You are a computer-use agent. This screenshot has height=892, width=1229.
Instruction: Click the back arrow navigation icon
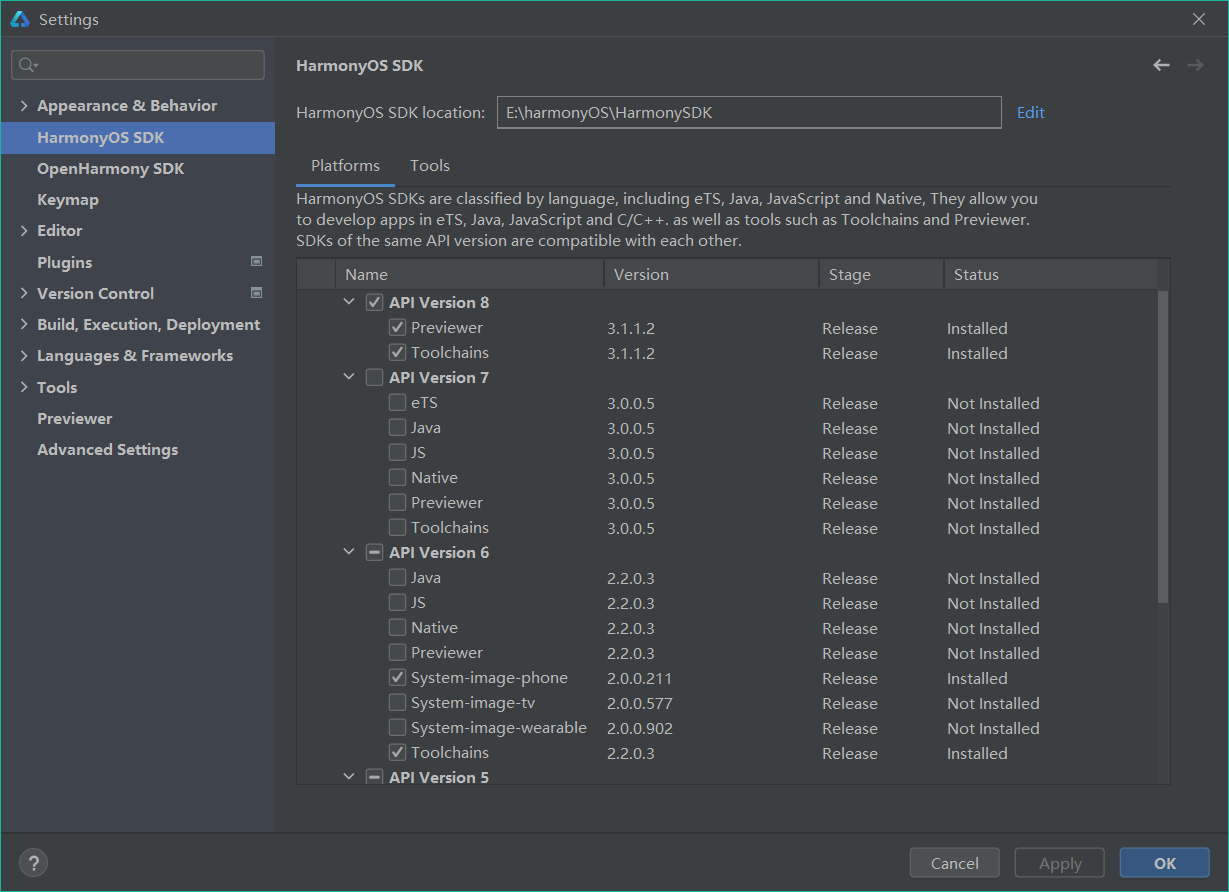[1161, 65]
